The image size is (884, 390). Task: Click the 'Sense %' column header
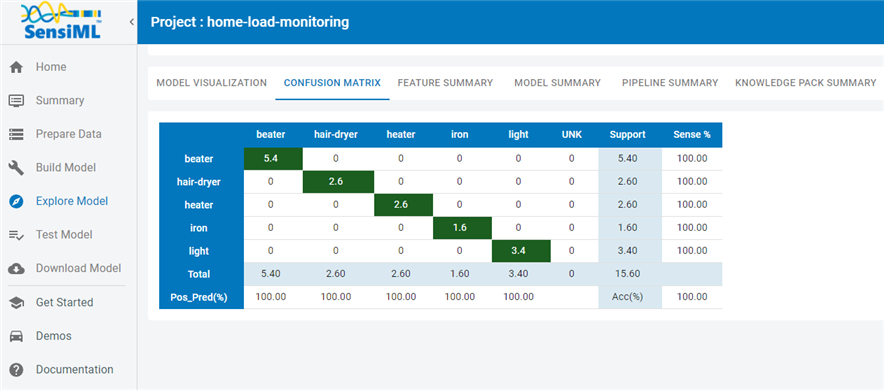pos(692,135)
